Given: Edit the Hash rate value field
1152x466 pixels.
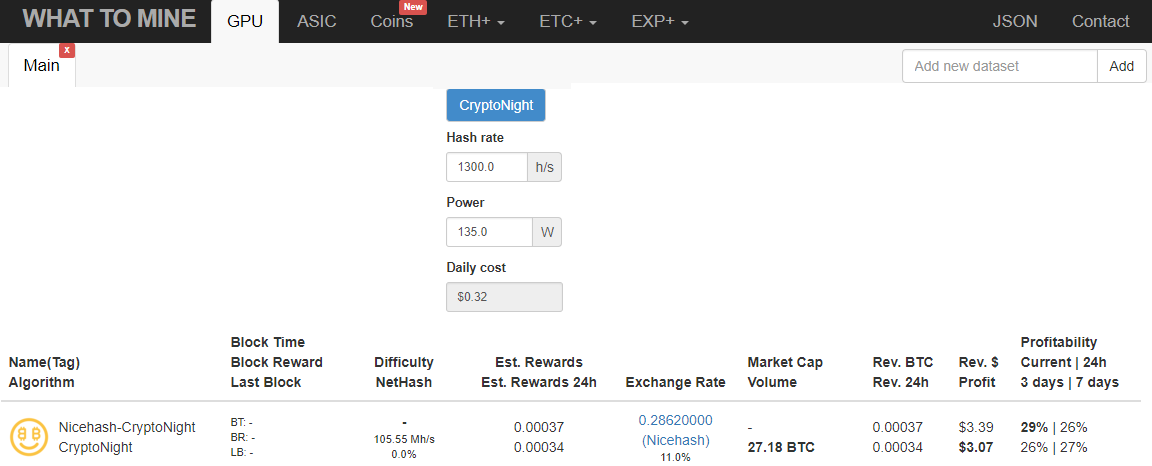Looking at the screenshot, I should 487,167.
